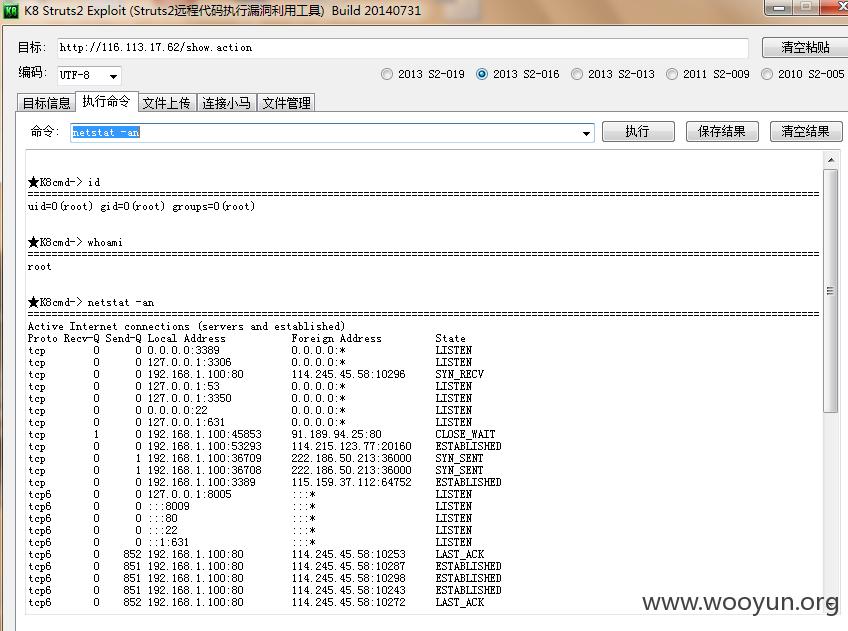Select the 2013 S2-019 exploit option
This screenshot has height=631, width=848.
click(423, 74)
